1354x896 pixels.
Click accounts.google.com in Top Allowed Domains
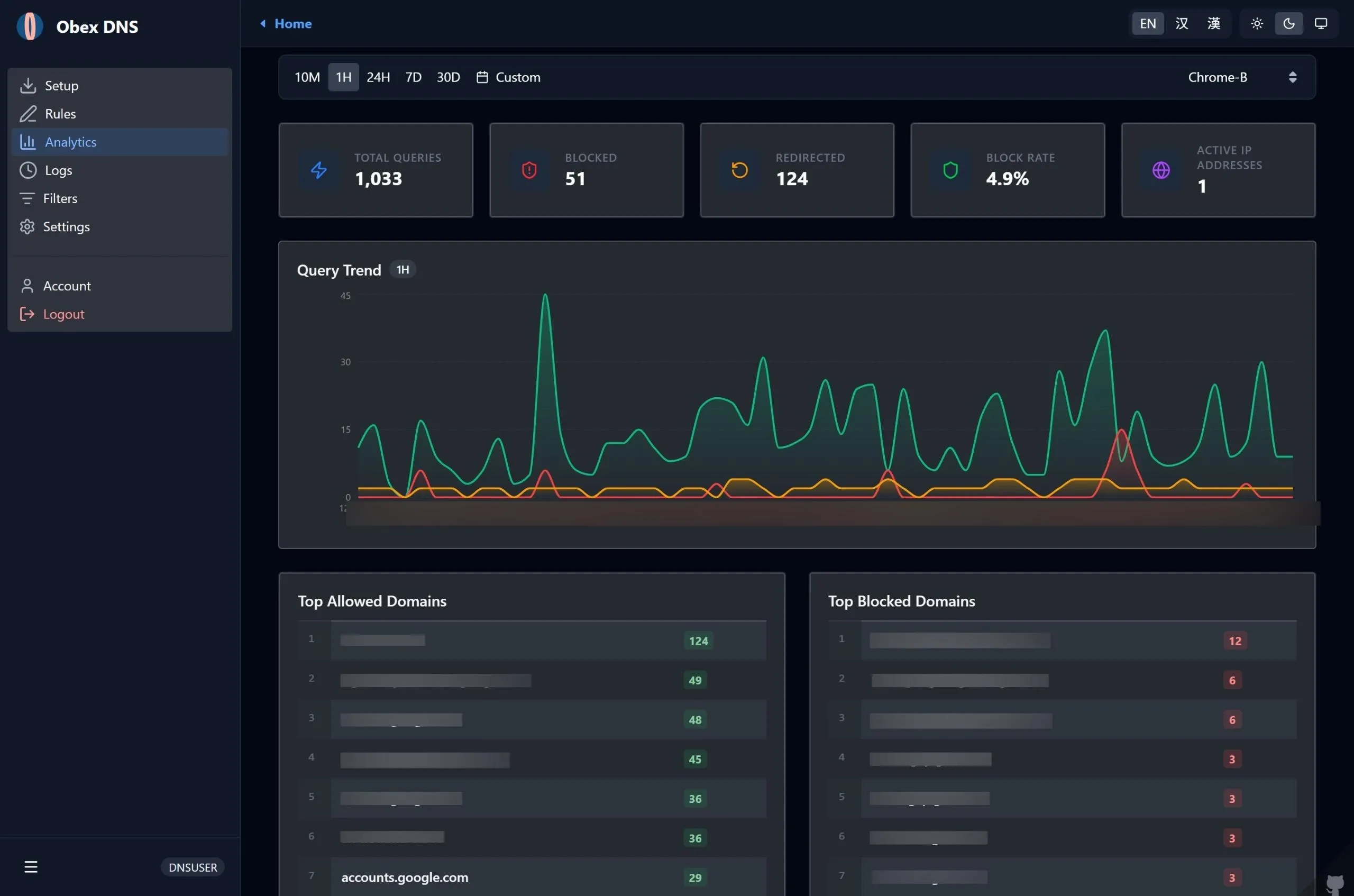pyautogui.click(x=405, y=877)
